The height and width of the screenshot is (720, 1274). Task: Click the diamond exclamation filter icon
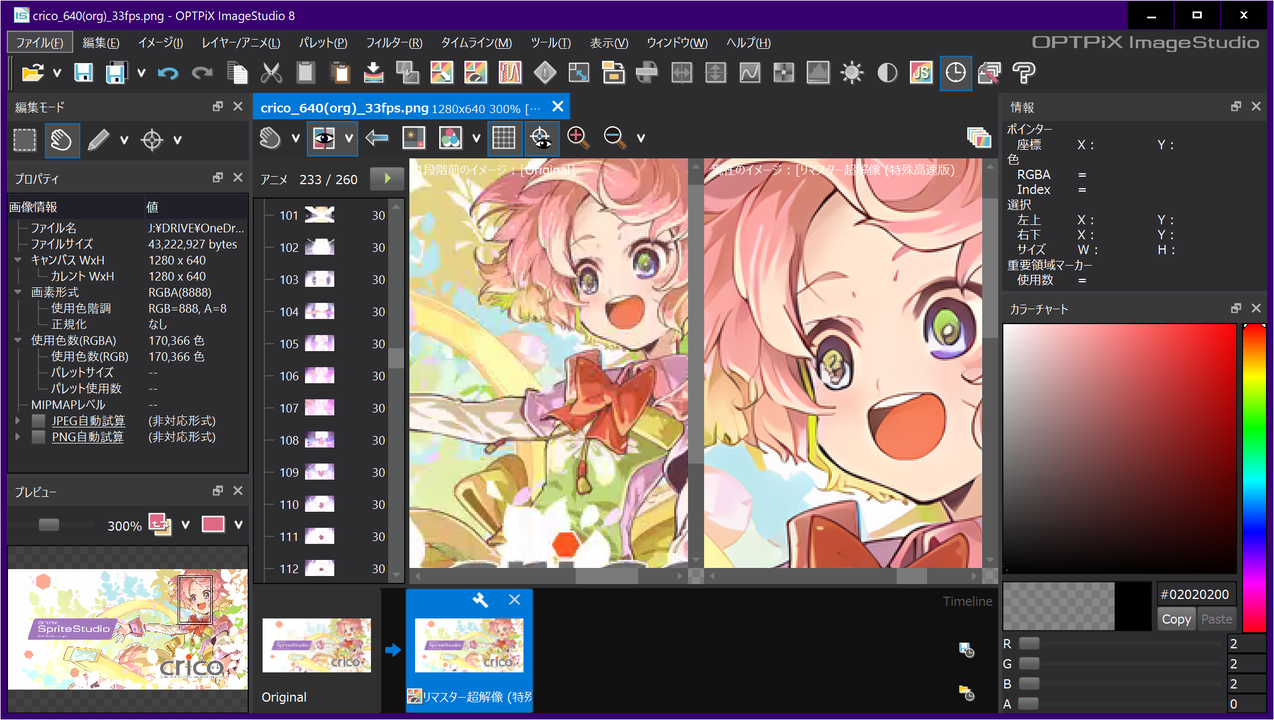[544, 72]
